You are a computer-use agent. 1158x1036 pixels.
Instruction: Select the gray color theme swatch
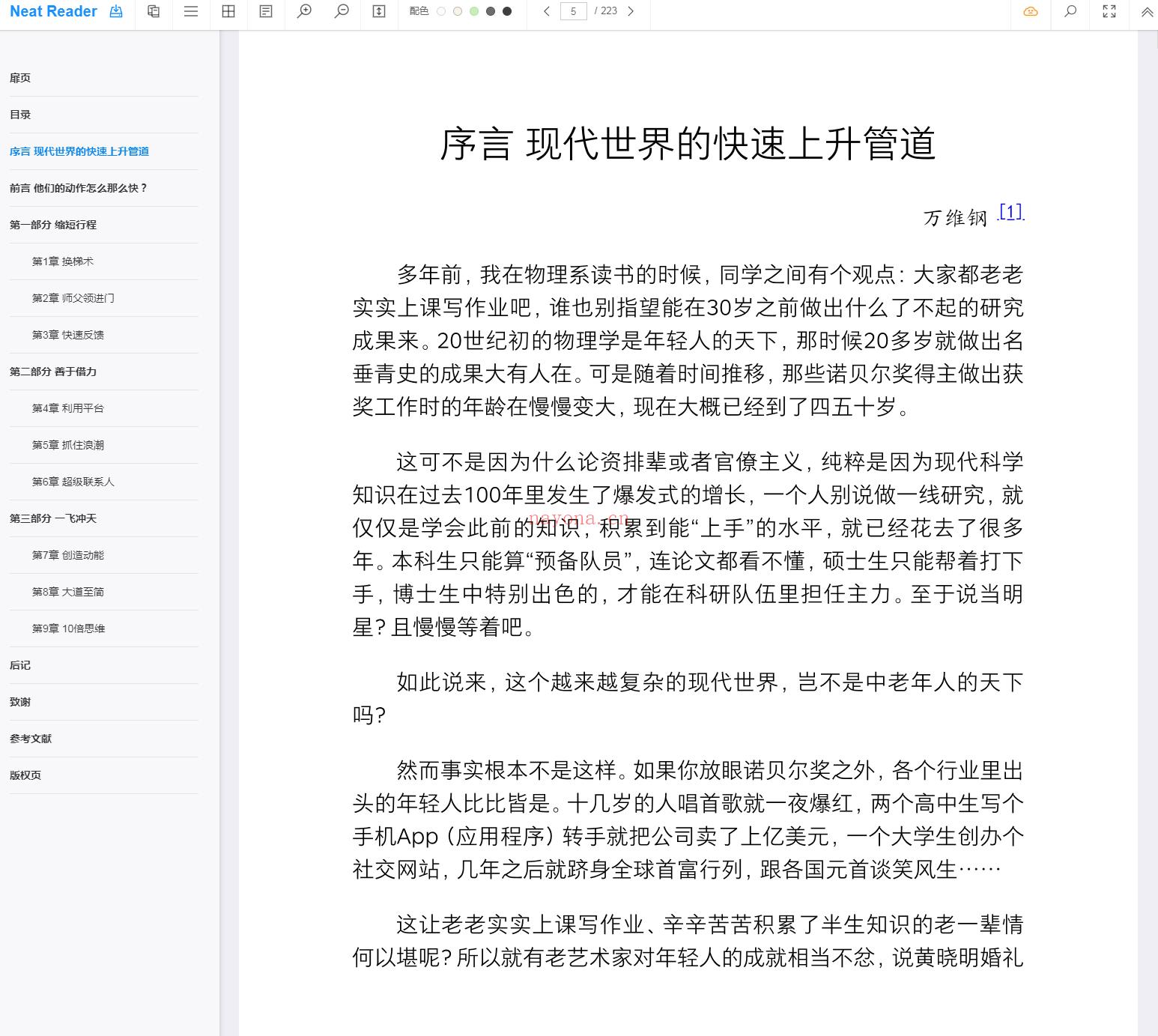tap(491, 11)
